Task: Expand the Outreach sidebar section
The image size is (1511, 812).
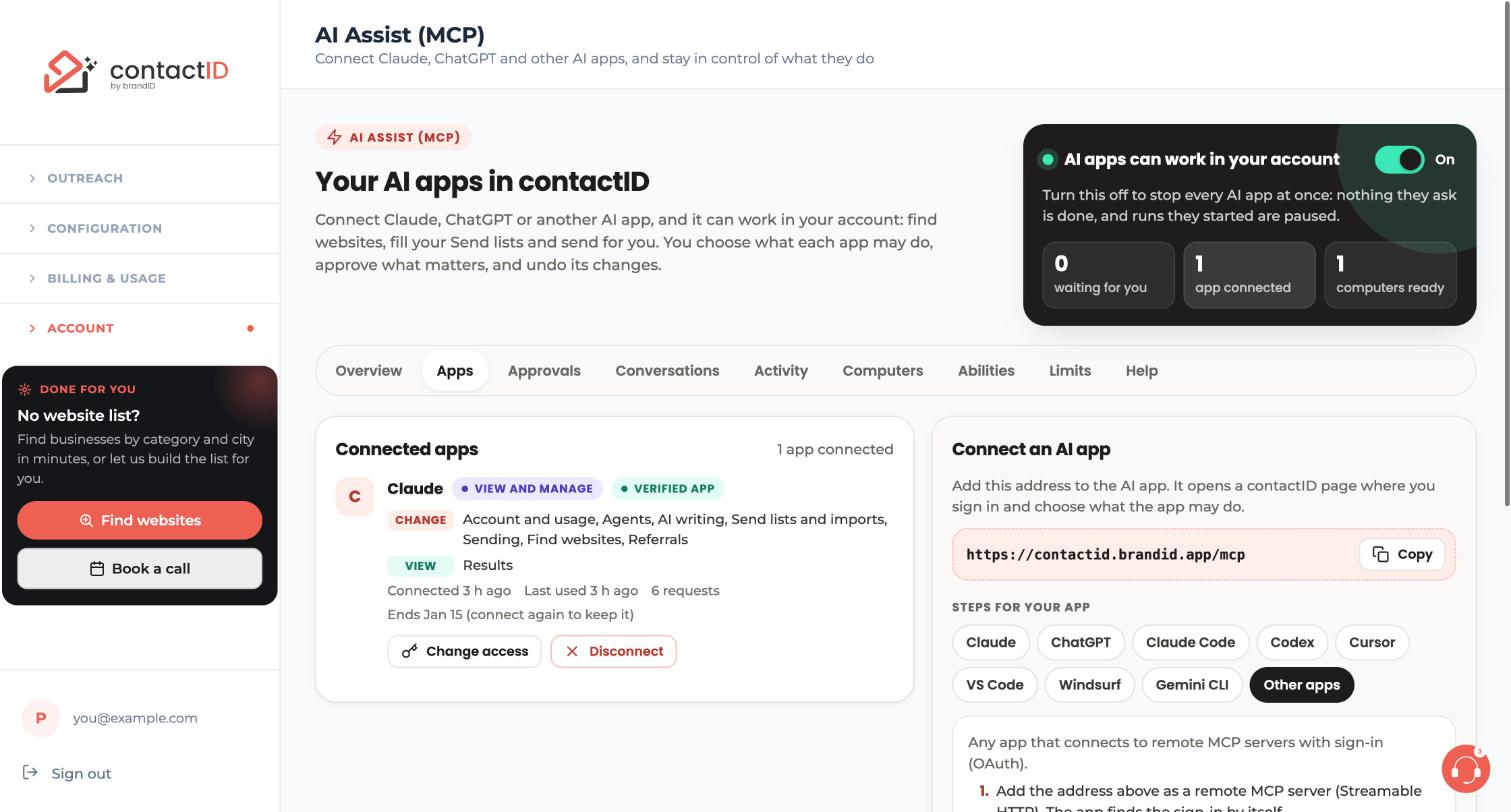Action: (x=140, y=178)
